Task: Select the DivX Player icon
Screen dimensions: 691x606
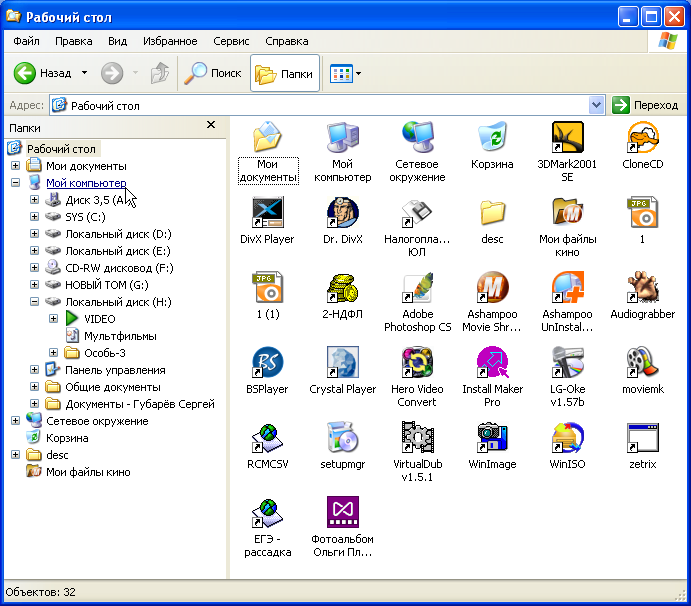Action: pyautogui.click(x=268, y=212)
